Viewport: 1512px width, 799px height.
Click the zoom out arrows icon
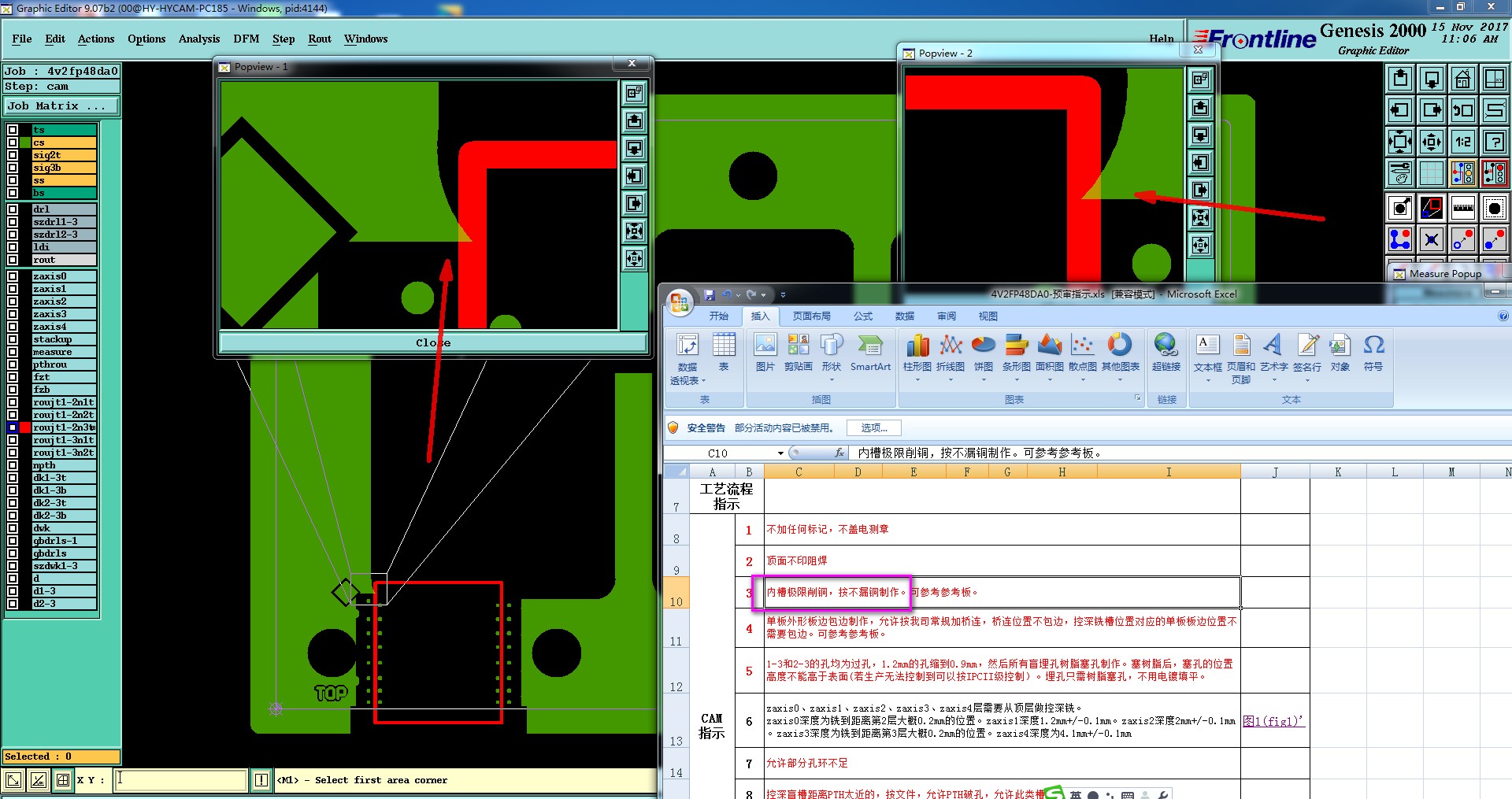(x=1400, y=142)
